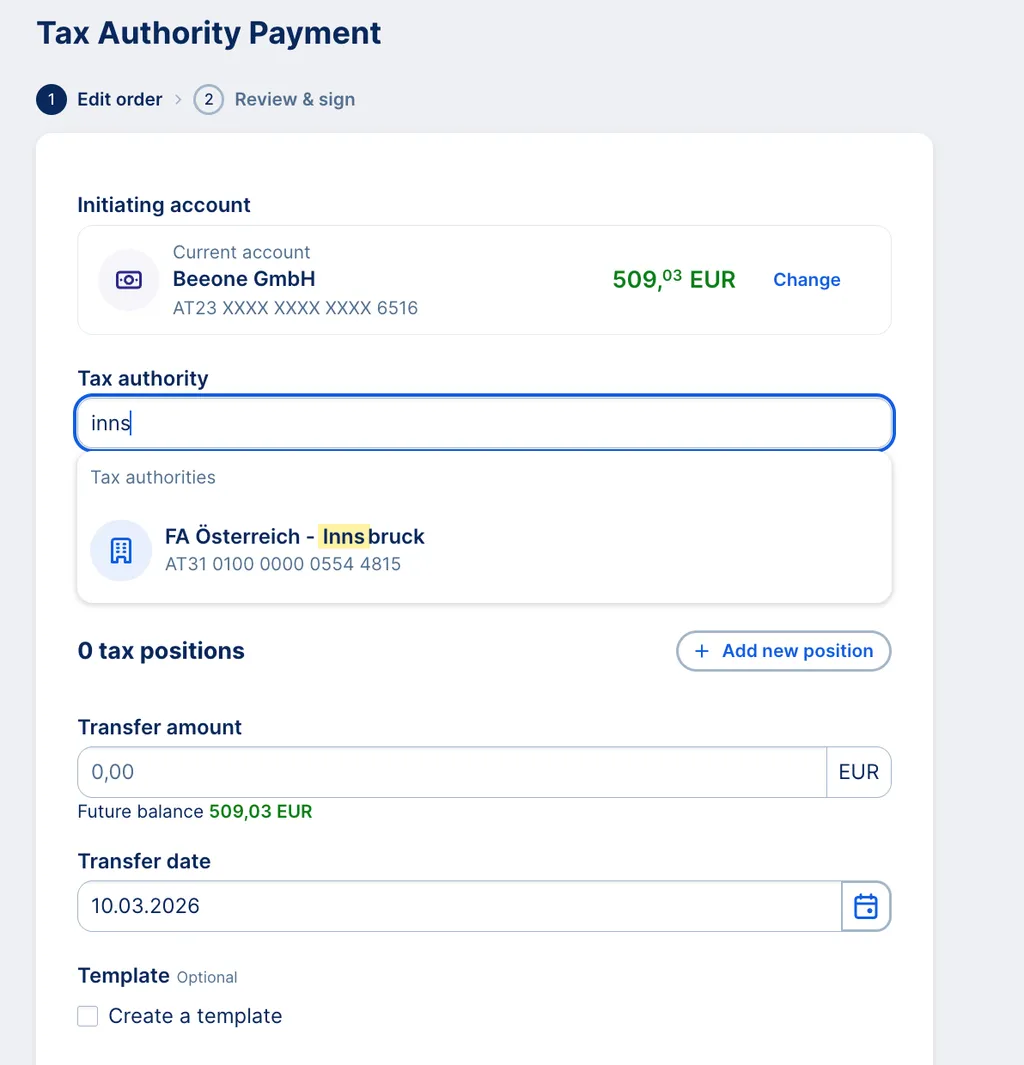Image resolution: width=1024 pixels, height=1065 pixels.
Task: Click the Tax authorities dropdown header
Action: click(x=153, y=477)
